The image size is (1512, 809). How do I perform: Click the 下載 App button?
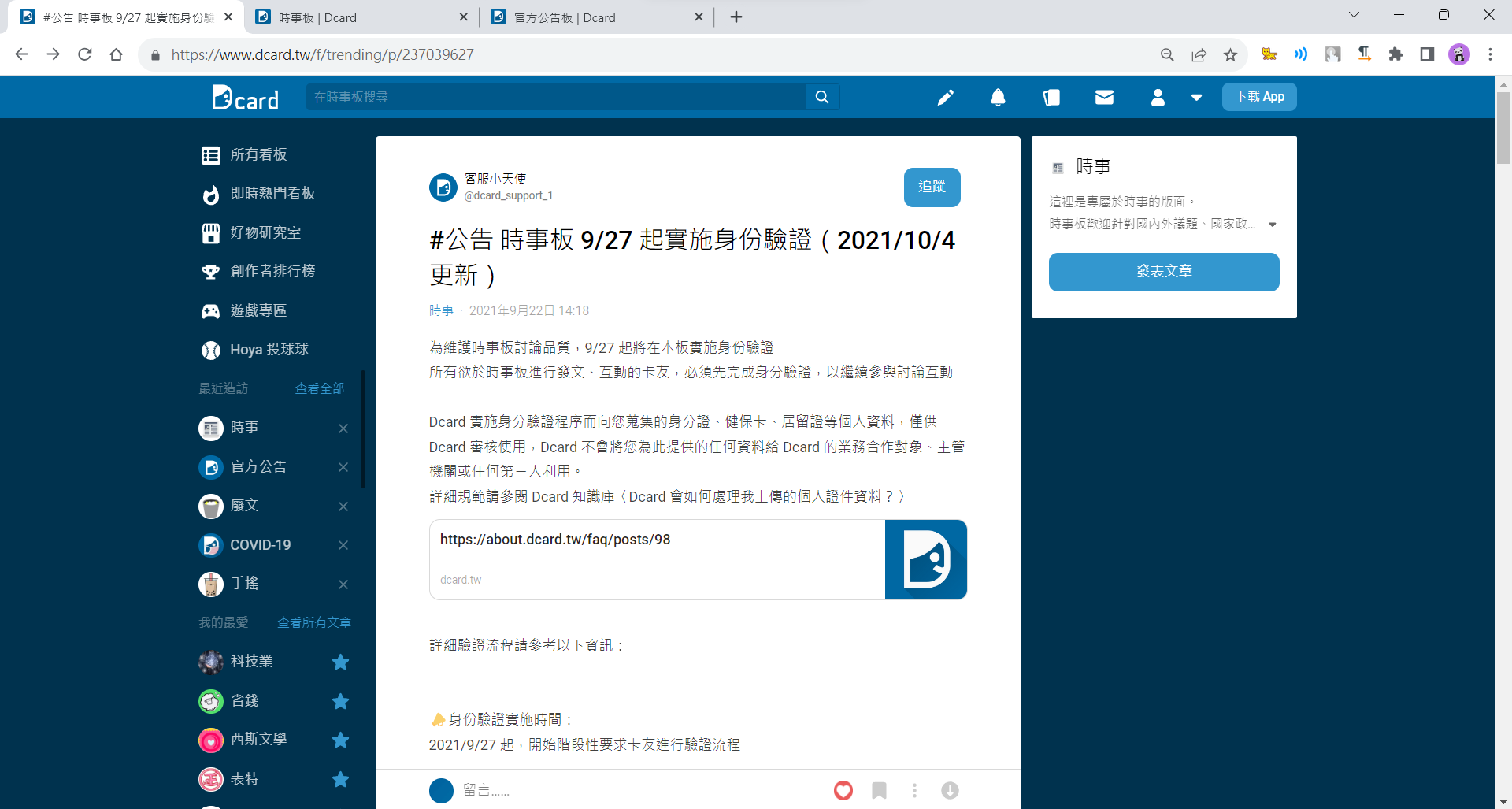[1259, 97]
